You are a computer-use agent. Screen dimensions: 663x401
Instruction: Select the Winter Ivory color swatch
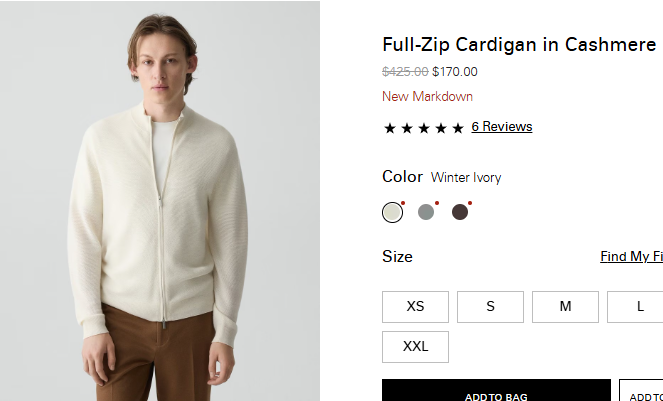tap(392, 212)
